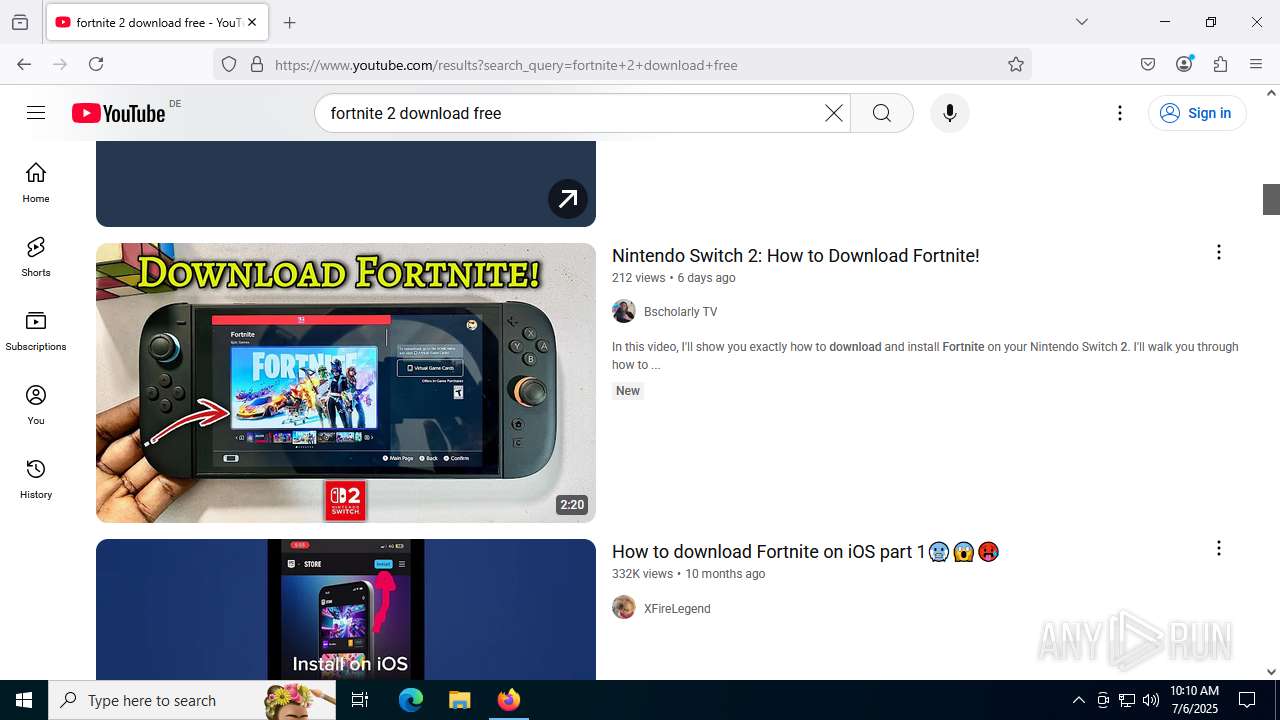Open Shorts from the sidebar

click(36, 257)
